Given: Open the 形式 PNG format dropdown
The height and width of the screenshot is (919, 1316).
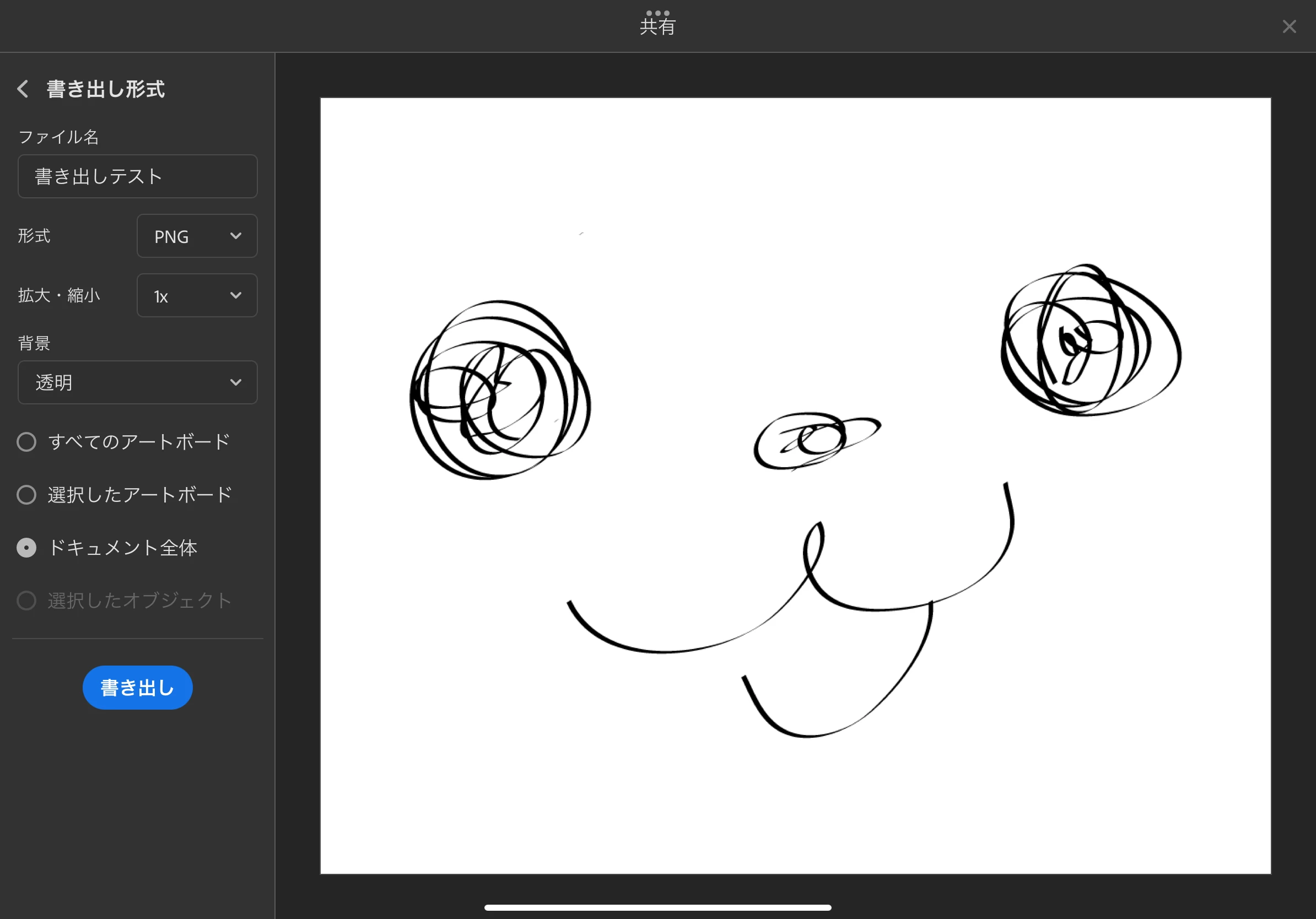Looking at the screenshot, I should [197, 236].
